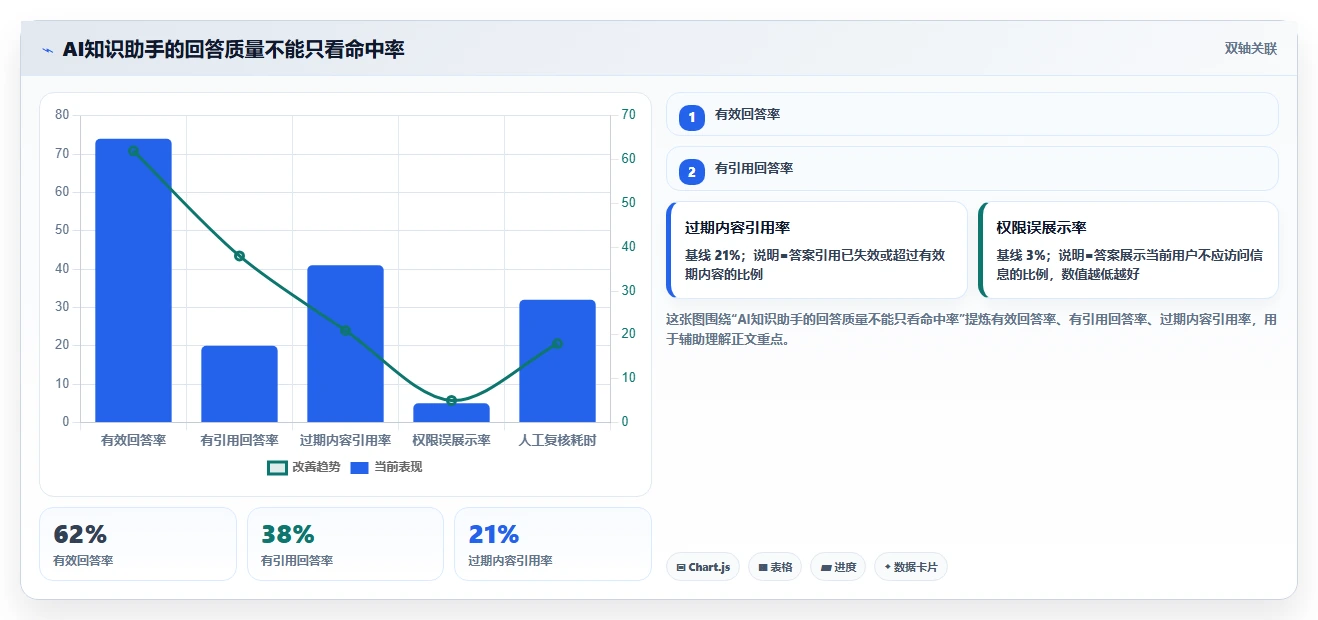Screen dimensions: 1318x620
Task: Click the 数据卡片 tag
Action: click(911, 567)
